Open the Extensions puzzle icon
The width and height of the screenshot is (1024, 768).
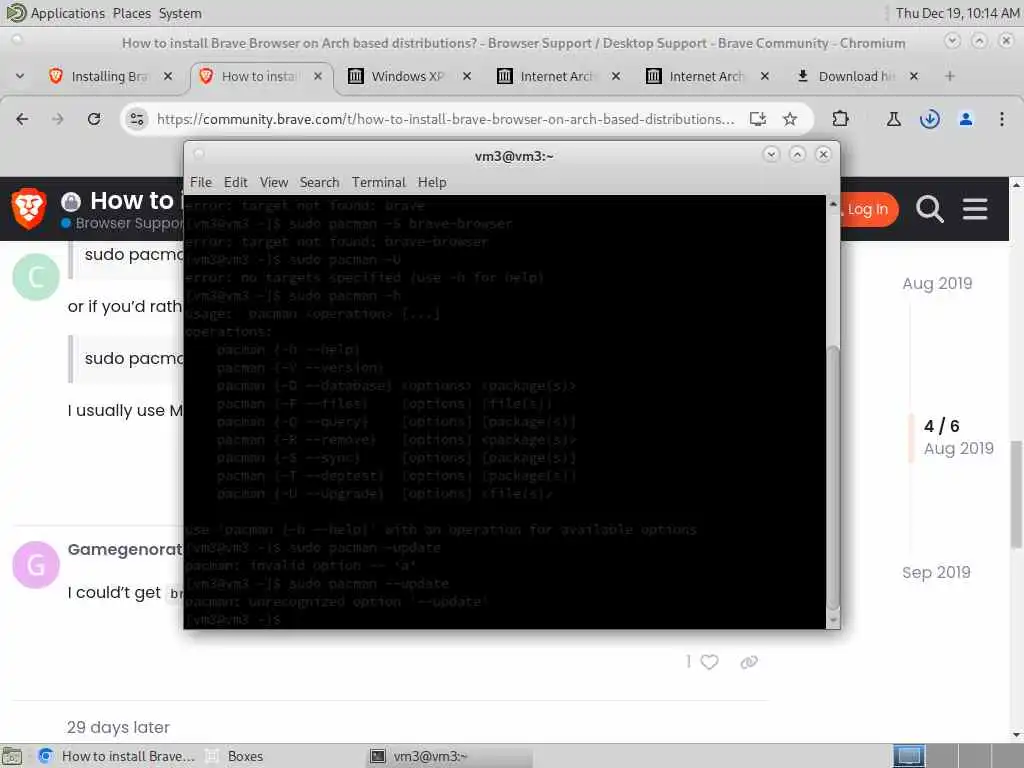tap(840, 119)
